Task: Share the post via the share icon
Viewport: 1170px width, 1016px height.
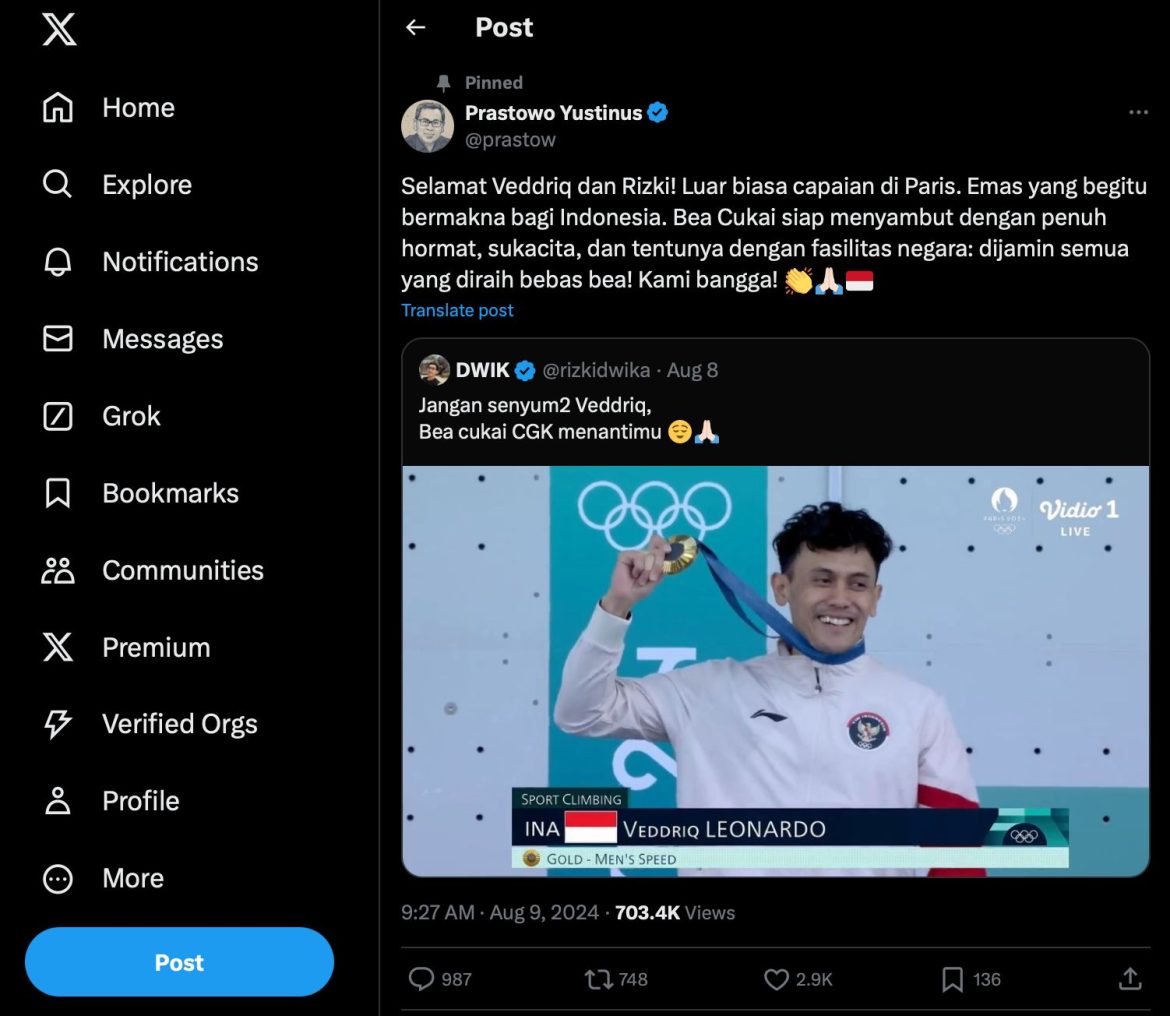Action: point(1129,979)
